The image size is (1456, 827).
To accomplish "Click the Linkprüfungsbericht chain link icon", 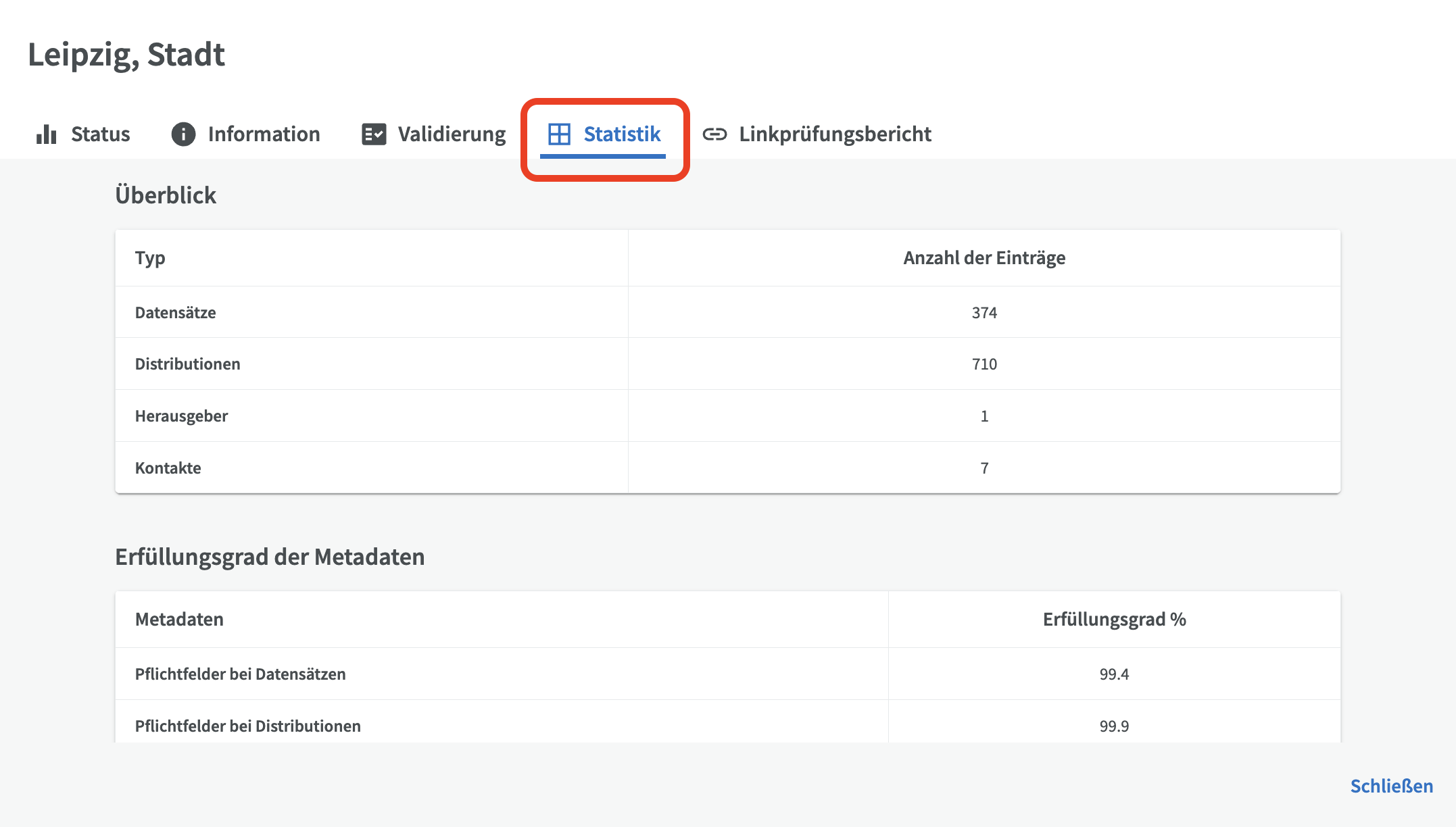I will click(714, 134).
